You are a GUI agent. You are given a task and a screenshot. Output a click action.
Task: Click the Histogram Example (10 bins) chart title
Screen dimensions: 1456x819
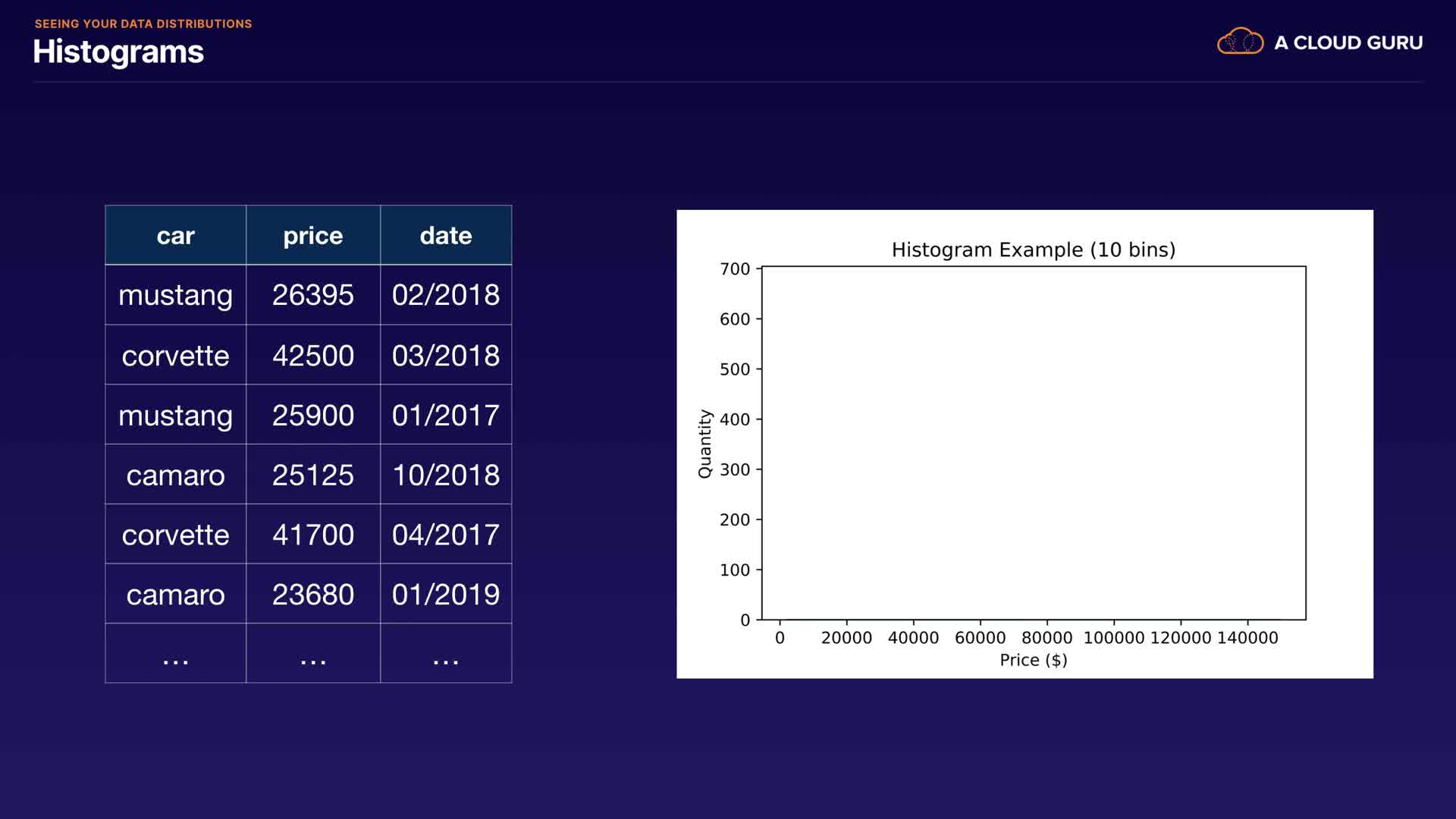pyautogui.click(x=1033, y=250)
